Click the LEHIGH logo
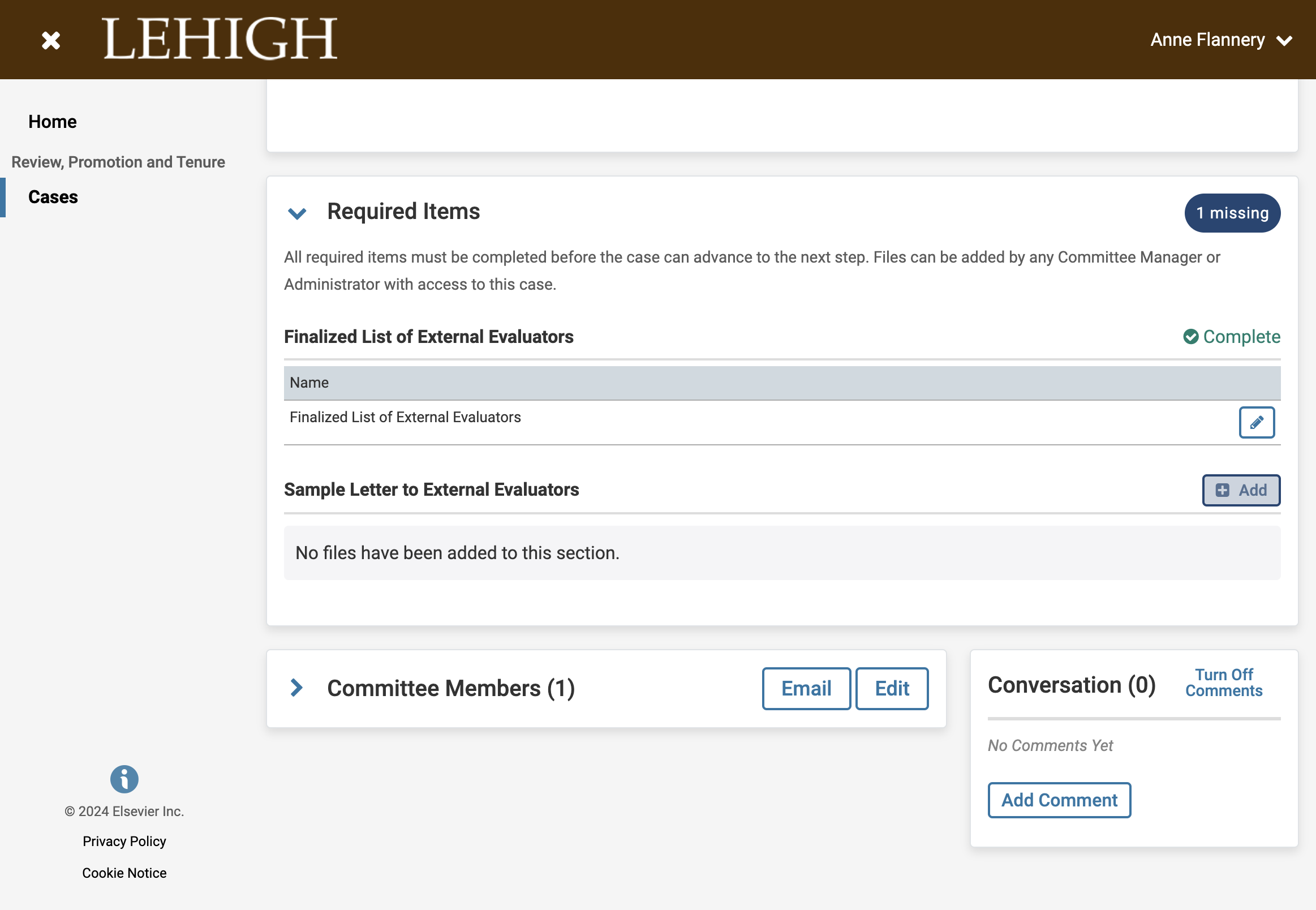The image size is (1316, 910). click(x=220, y=39)
